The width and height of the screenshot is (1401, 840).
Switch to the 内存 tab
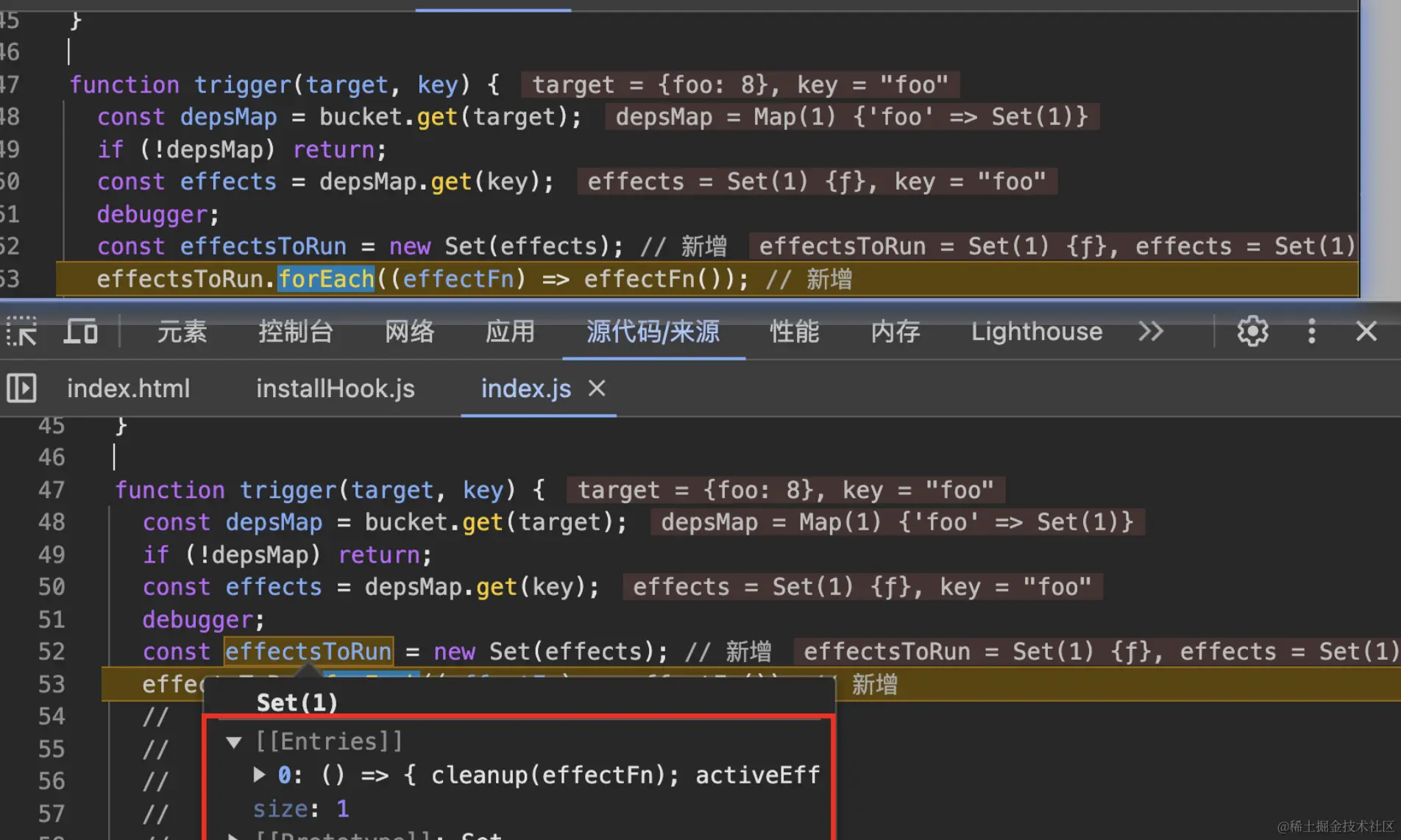pyautogui.click(x=895, y=332)
